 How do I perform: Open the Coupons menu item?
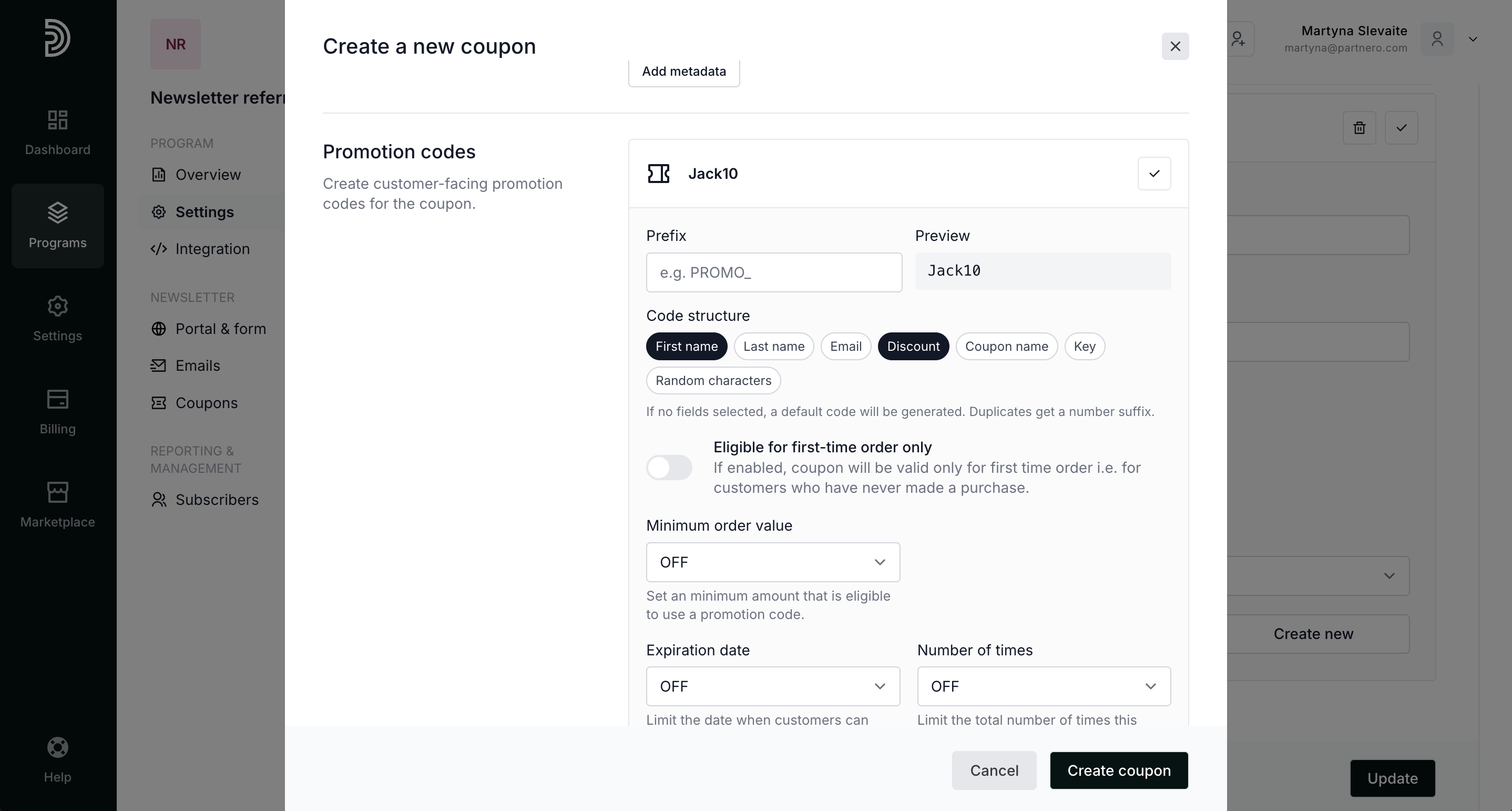pyautogui.click(x=206, y=403)
